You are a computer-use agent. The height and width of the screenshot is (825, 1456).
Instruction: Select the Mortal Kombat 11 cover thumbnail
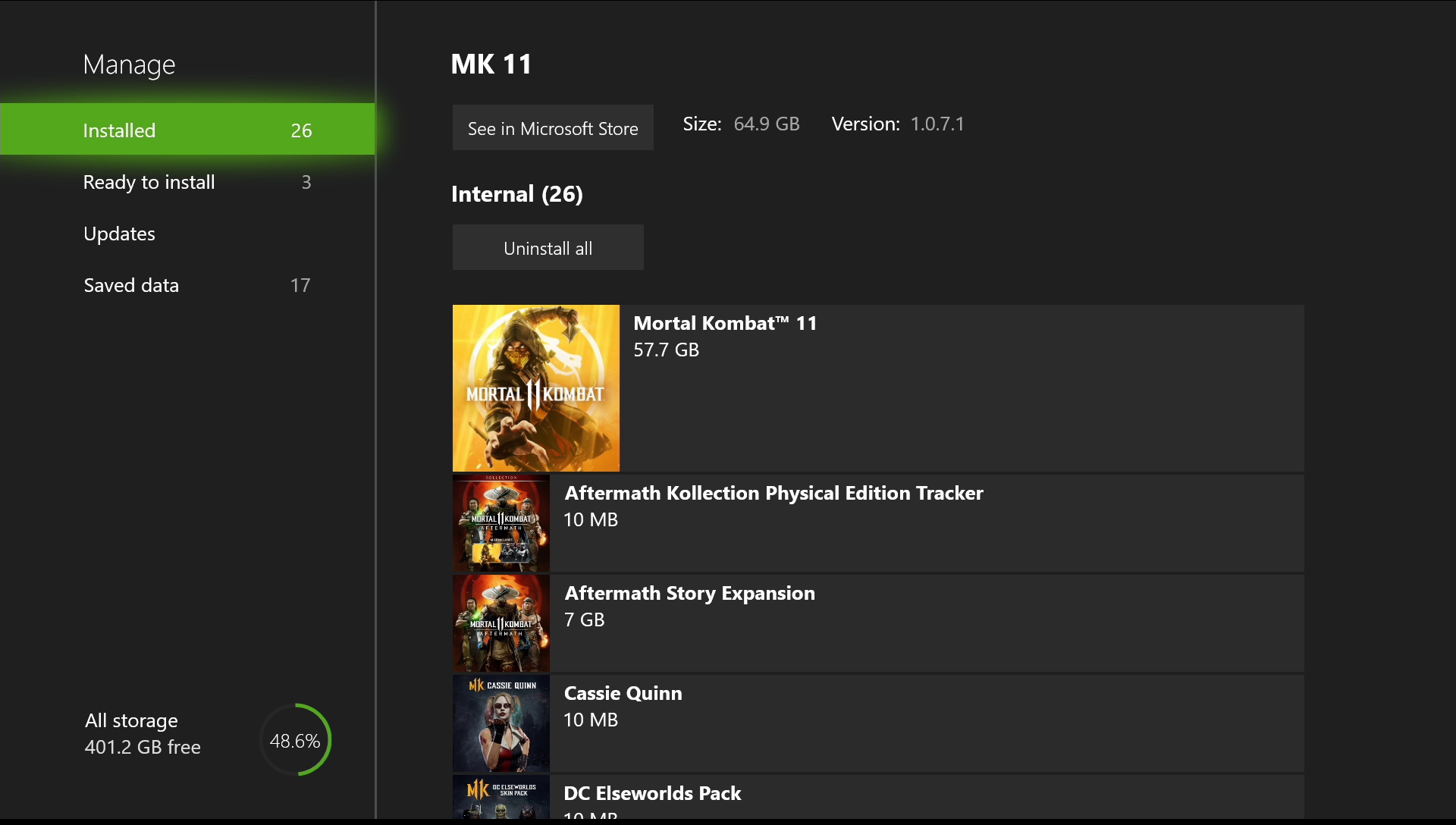tap(536, 388)
